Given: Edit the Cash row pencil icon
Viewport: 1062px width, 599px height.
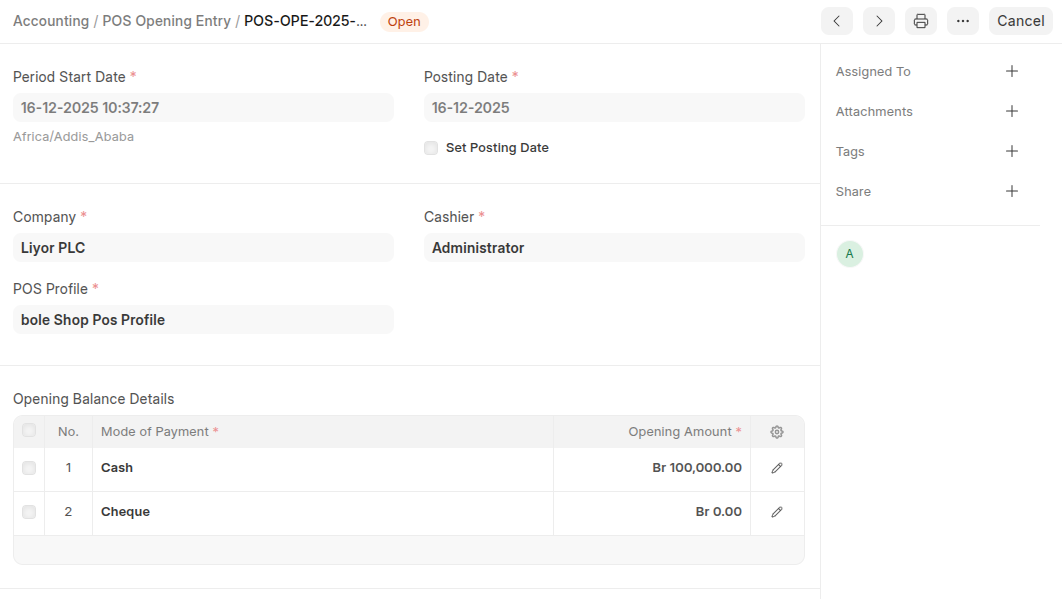Looking at the screenshot, I should pyautogui.click(x=777, y=468).
